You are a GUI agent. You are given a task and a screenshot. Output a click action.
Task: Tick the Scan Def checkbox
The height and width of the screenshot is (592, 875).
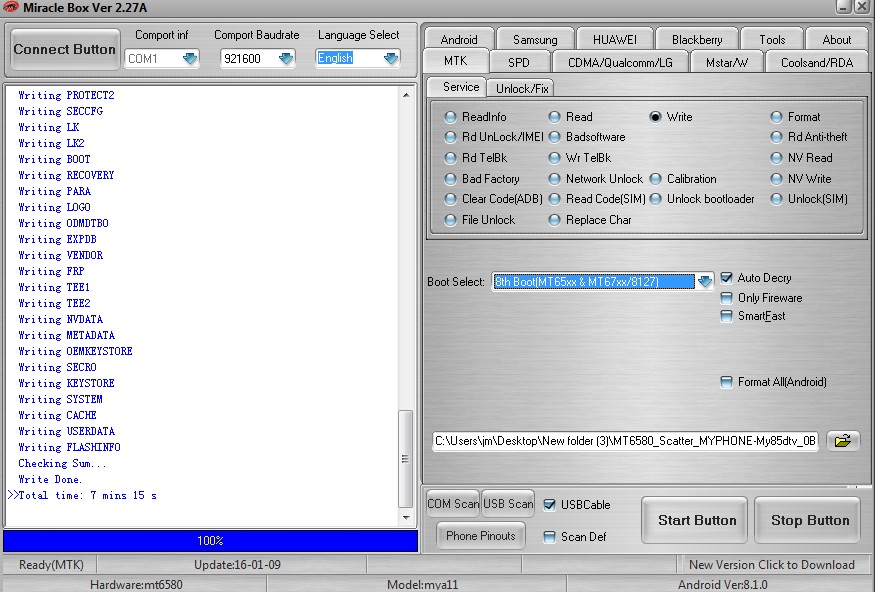click(x=550, y=537)
